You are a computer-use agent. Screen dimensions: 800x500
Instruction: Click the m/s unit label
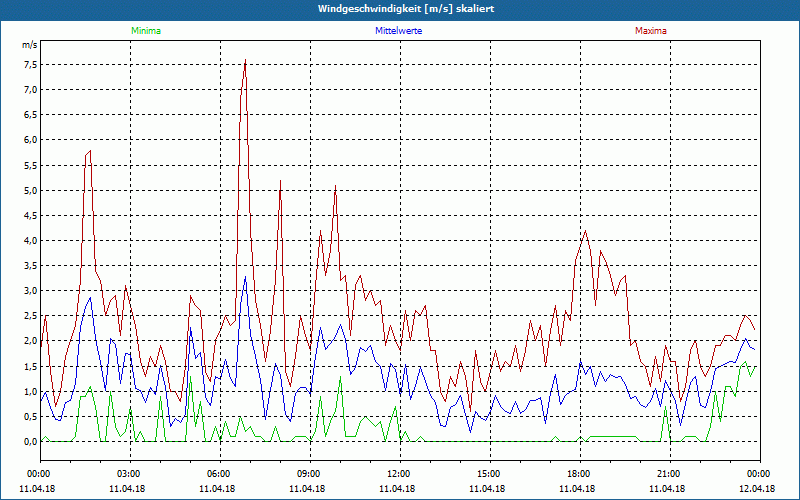30,45
